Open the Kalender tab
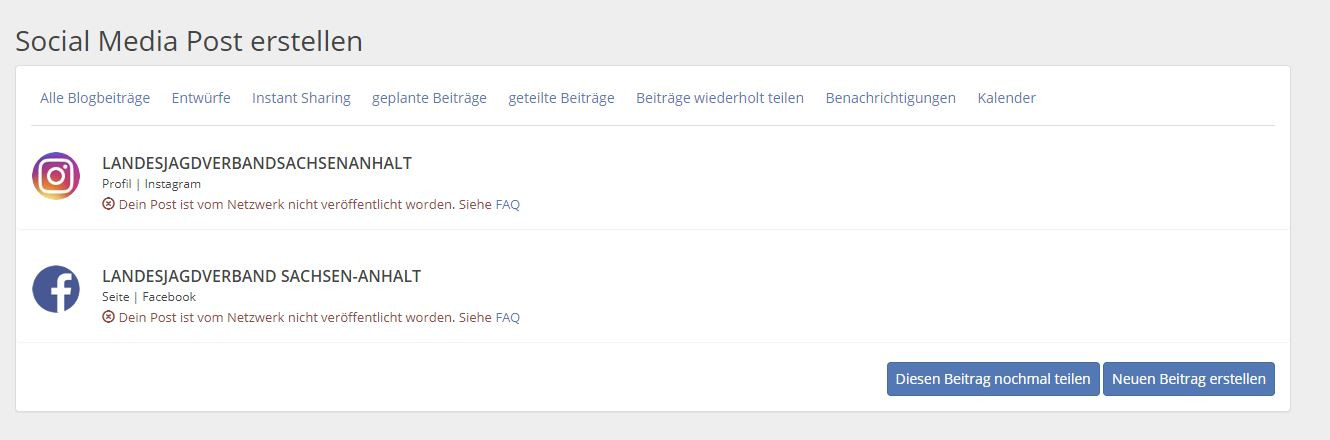 [1007, 98]
